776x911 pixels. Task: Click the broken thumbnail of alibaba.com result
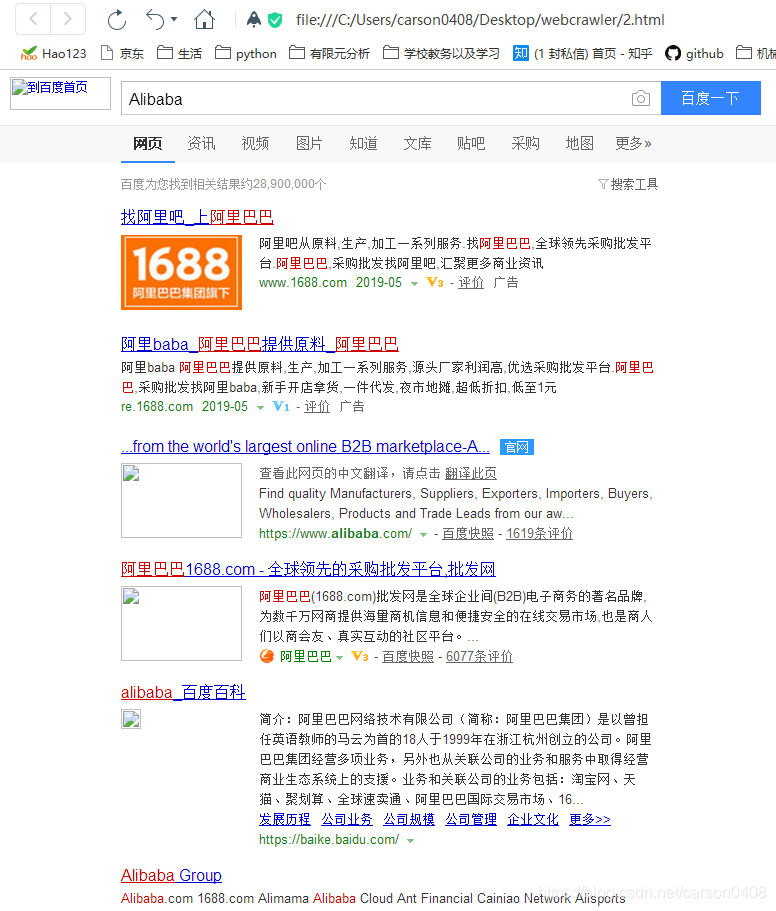click(x=181, y=500)
